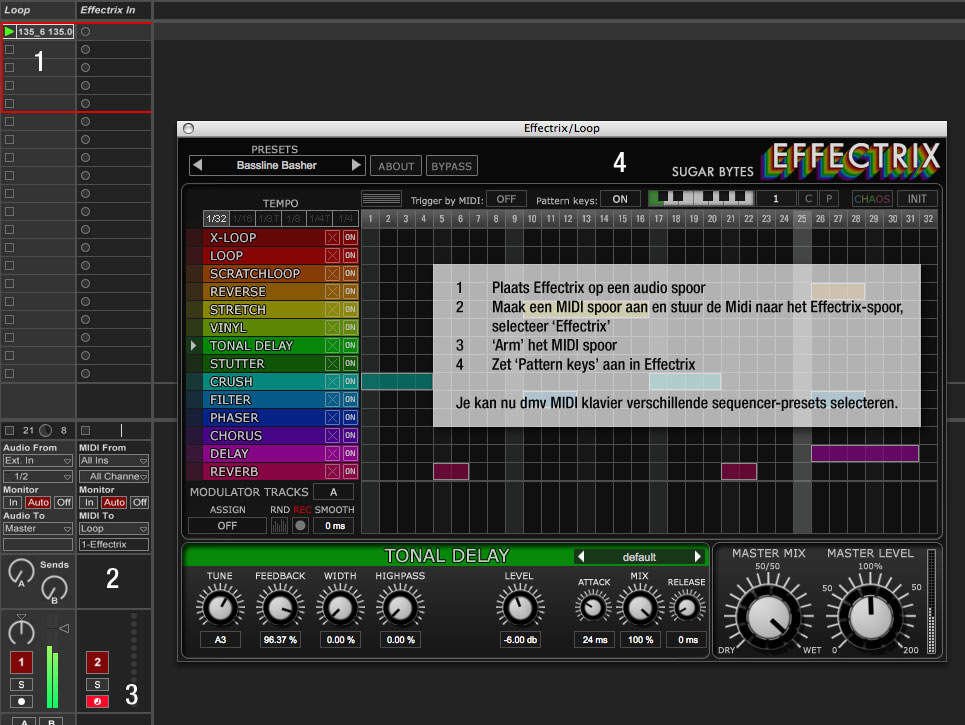Viewport: 965px width, 725px height.
Task: Click the X icon on STRETCH track
Action: (332, 310)
